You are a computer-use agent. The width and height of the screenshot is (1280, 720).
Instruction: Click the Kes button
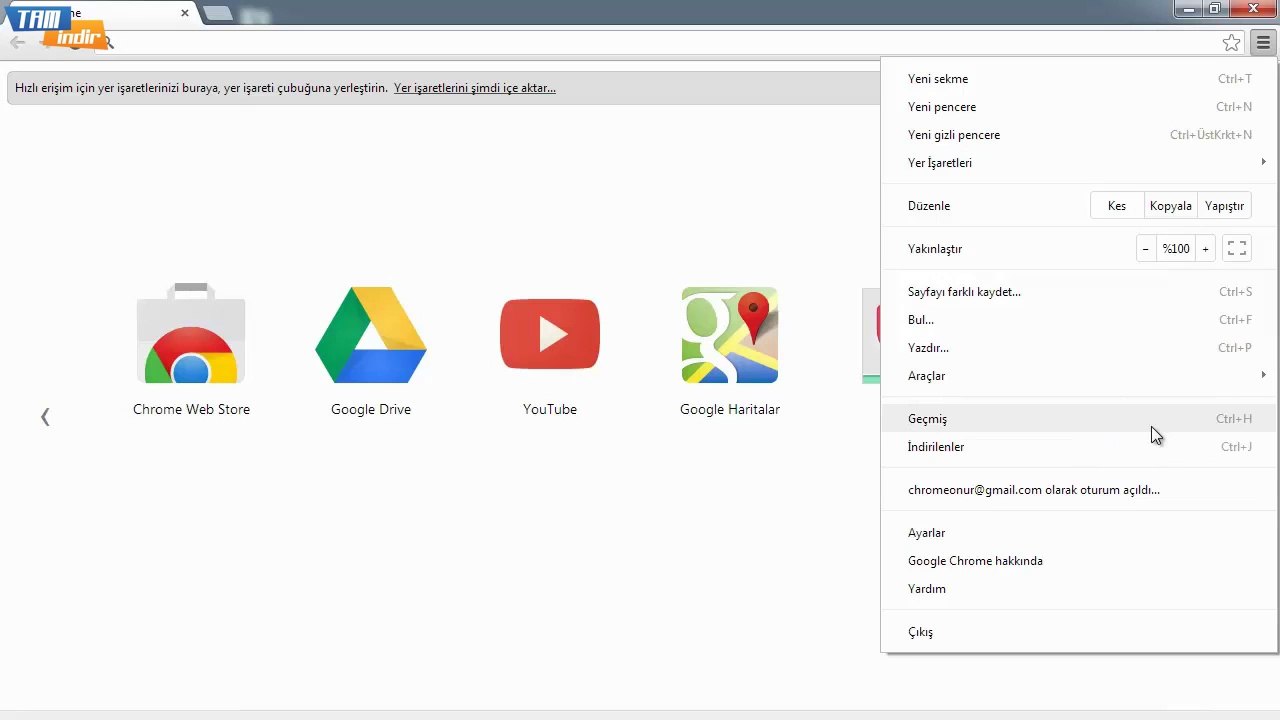coord(1117,206)
